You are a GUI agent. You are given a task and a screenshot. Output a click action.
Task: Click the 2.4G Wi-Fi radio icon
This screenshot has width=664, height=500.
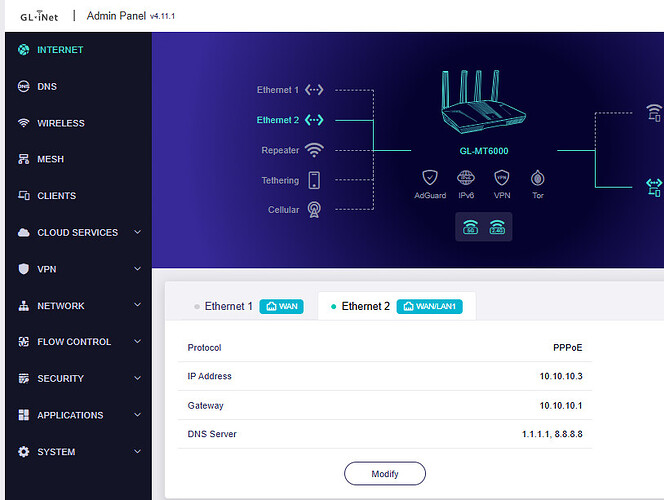click(497, 227)
